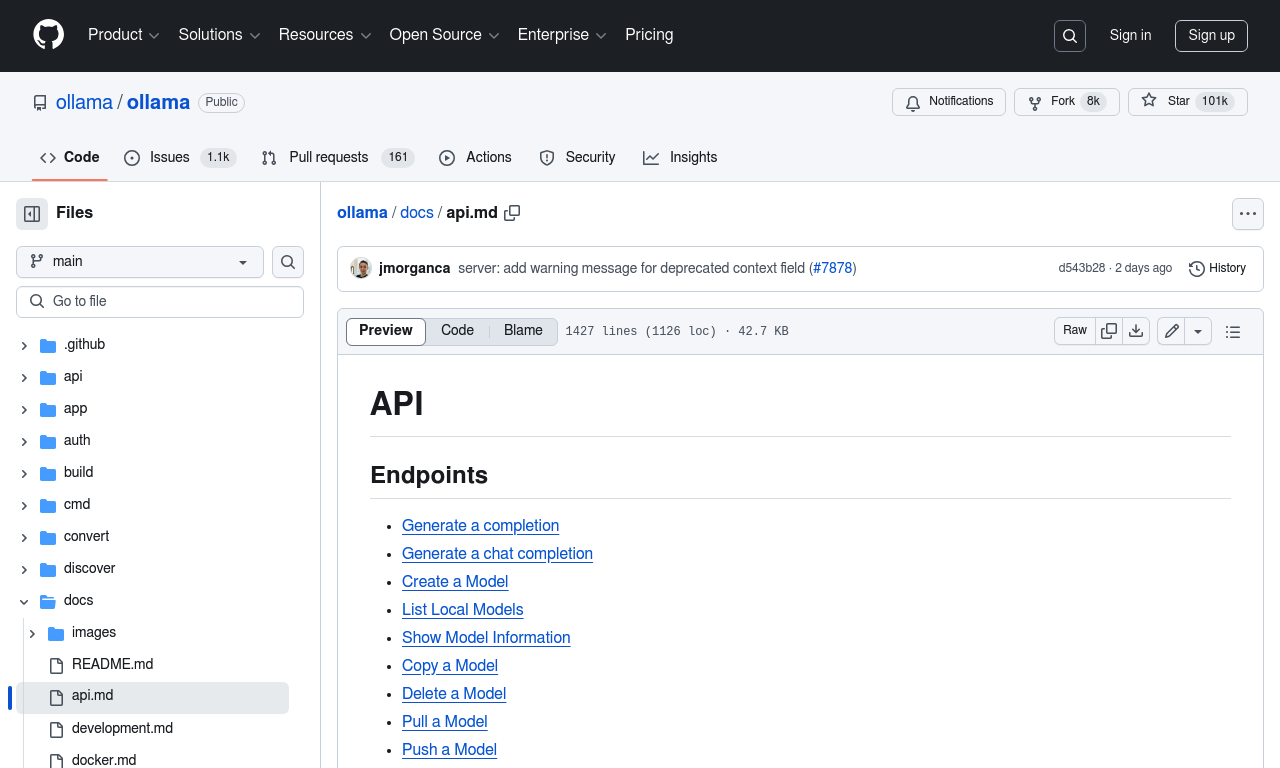Click the Sign in link

pos(1130,35)
